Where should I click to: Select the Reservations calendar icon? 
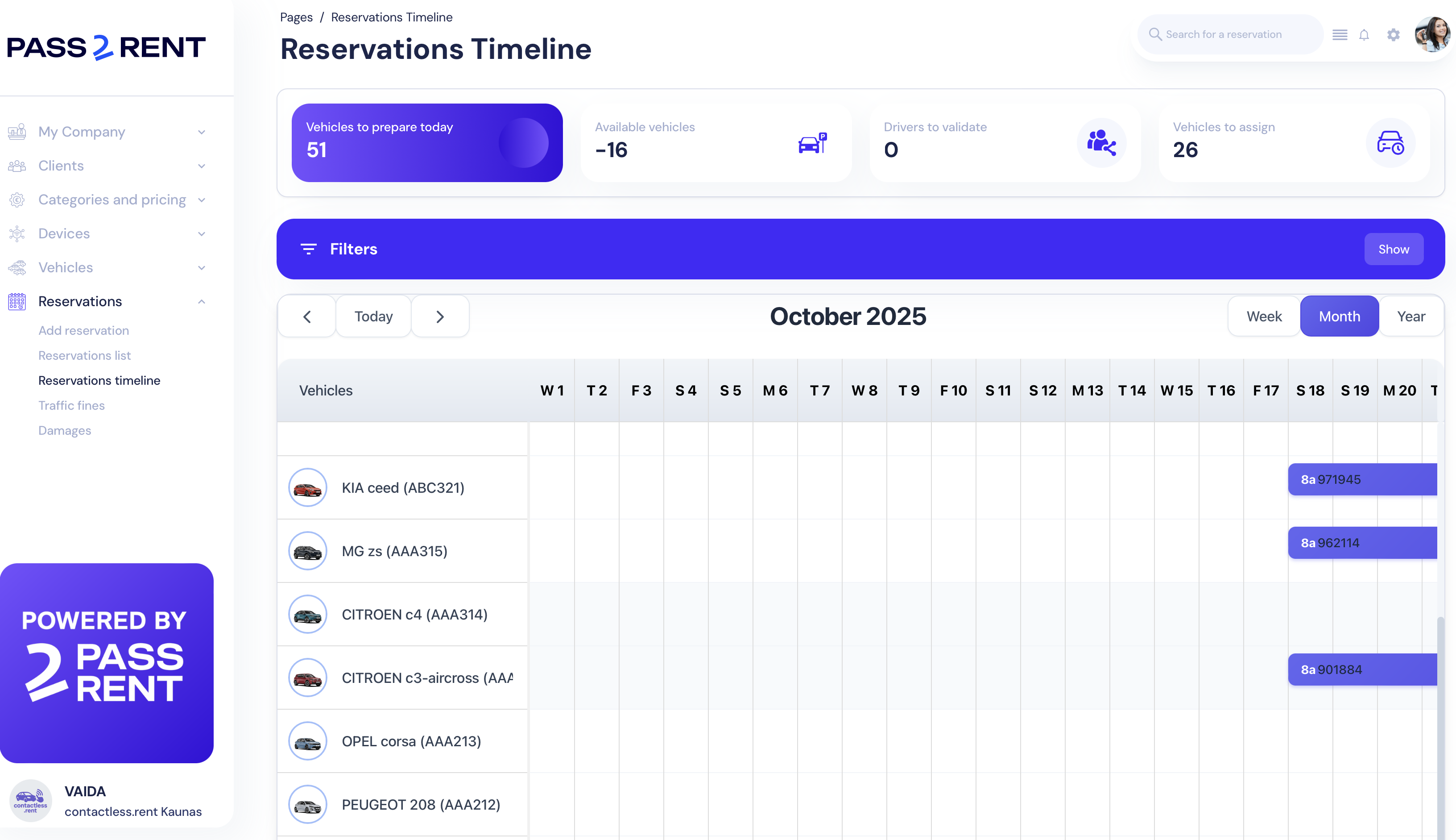pos(17,301)
